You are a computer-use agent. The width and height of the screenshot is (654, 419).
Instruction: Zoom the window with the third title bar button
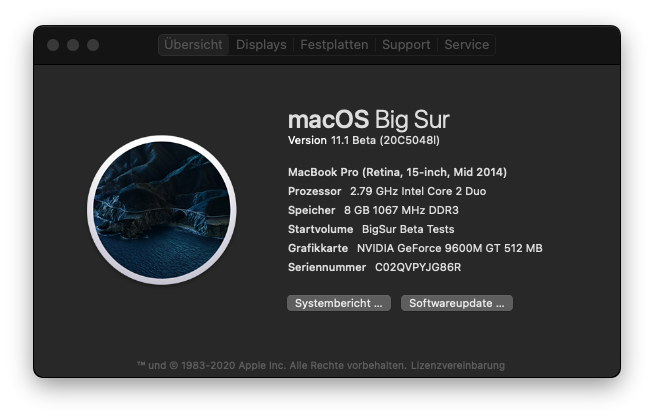point(93,45)
